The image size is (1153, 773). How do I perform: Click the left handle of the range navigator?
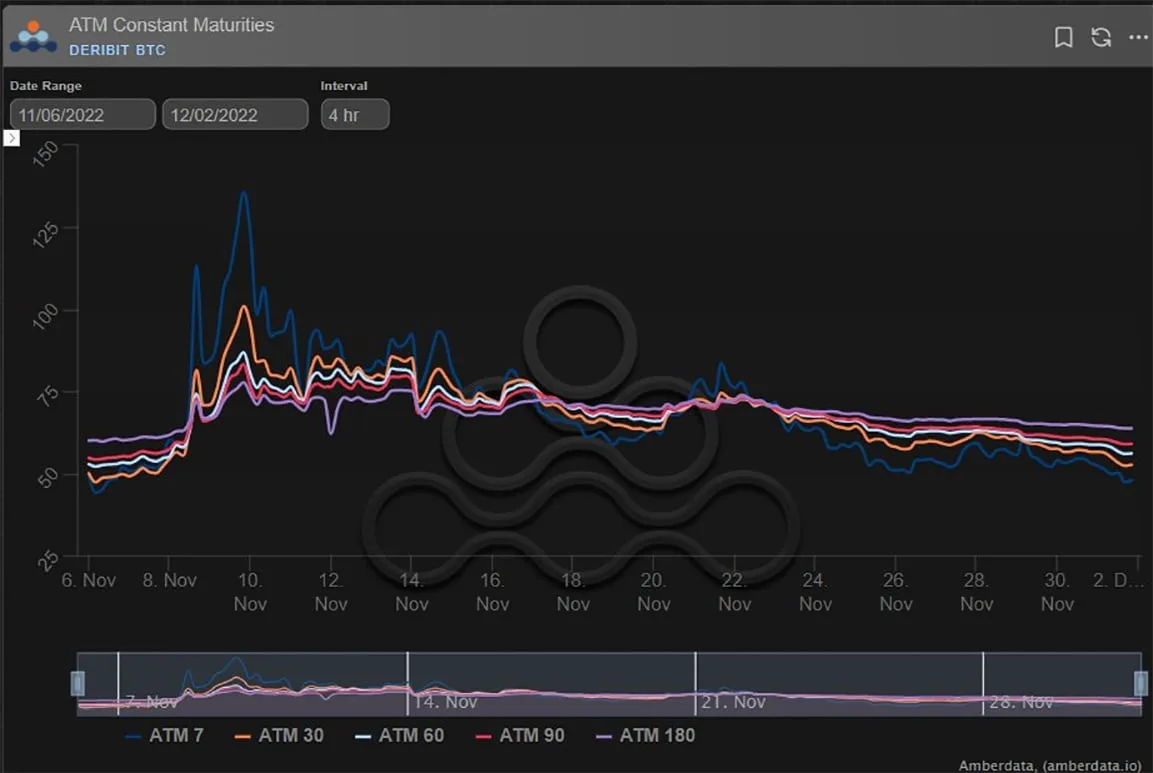click(x=77, y=683)
